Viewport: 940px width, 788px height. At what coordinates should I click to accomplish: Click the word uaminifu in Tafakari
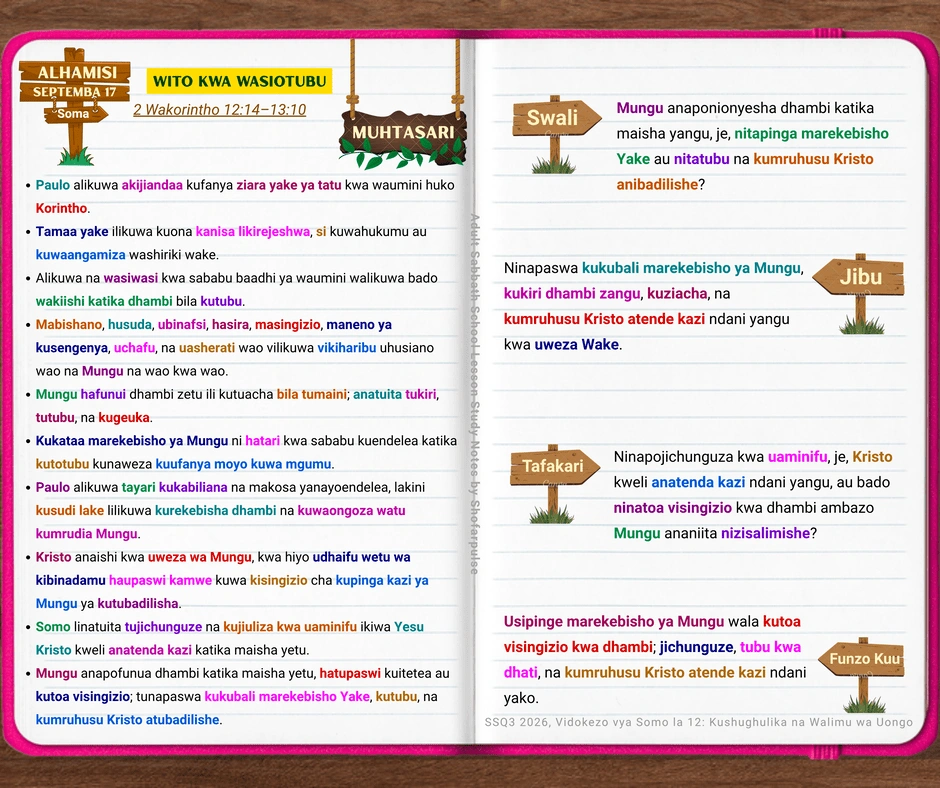click(797, 457)
